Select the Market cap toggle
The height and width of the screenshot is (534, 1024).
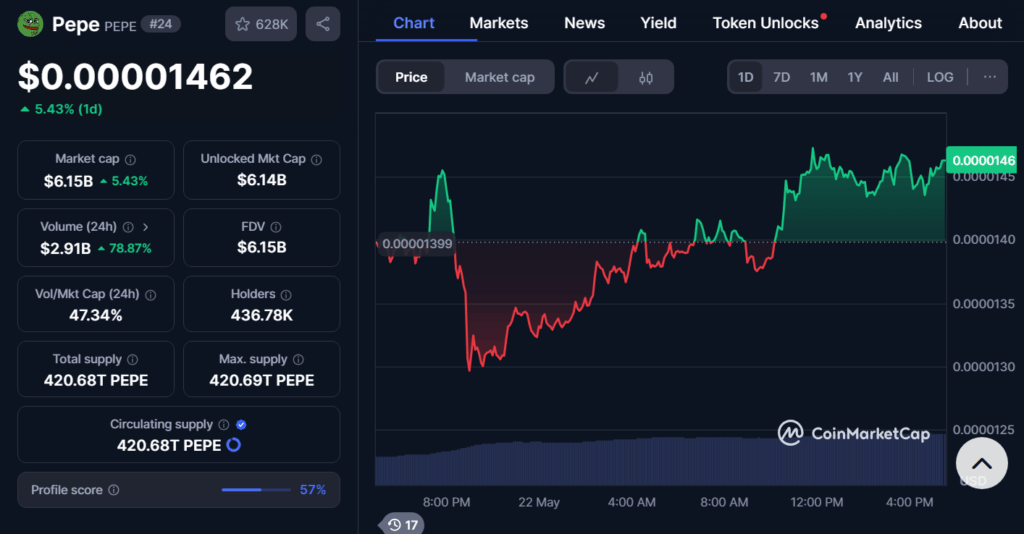click(500, 77)
